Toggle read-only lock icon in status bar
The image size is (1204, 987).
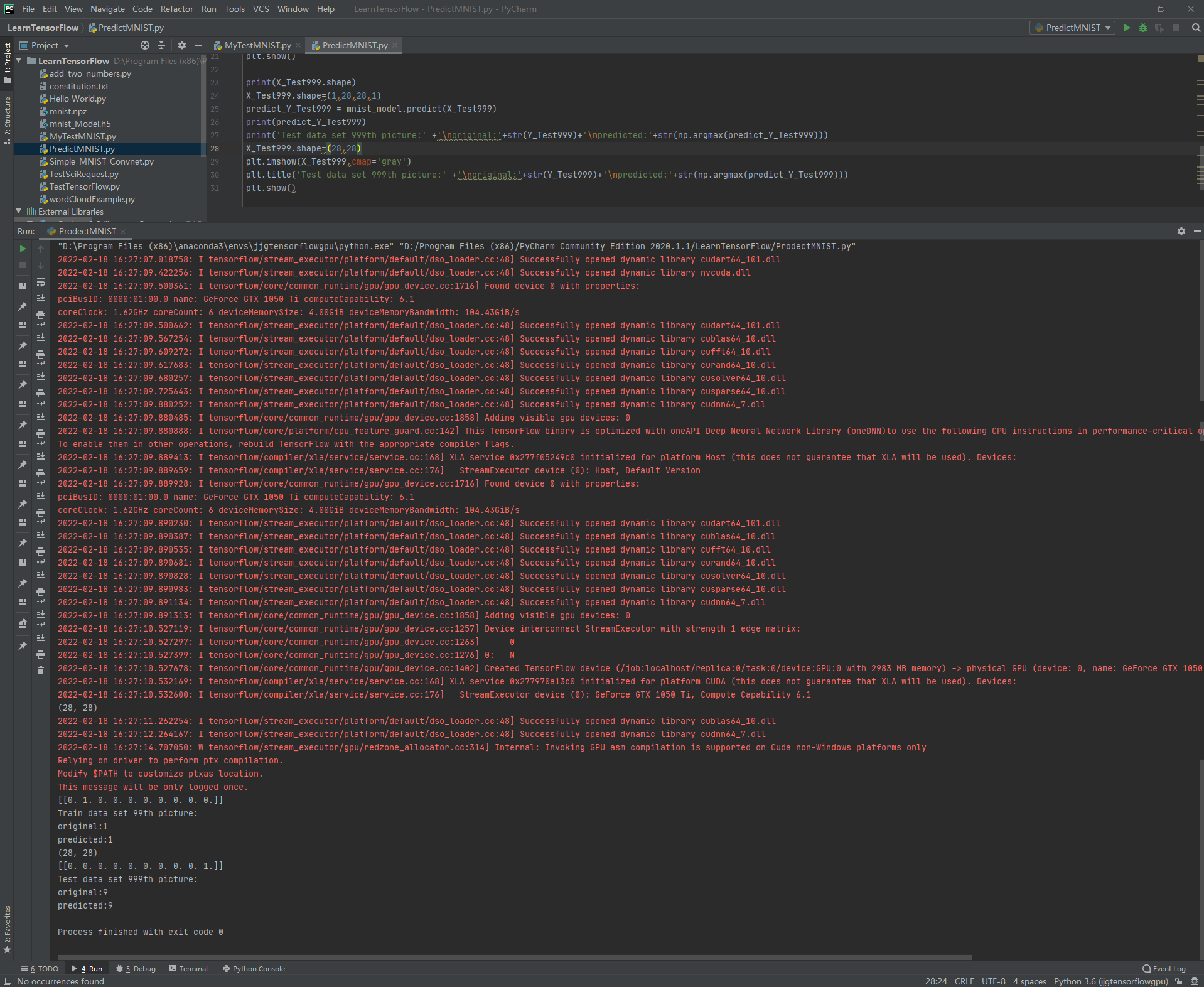(1179, 981)
